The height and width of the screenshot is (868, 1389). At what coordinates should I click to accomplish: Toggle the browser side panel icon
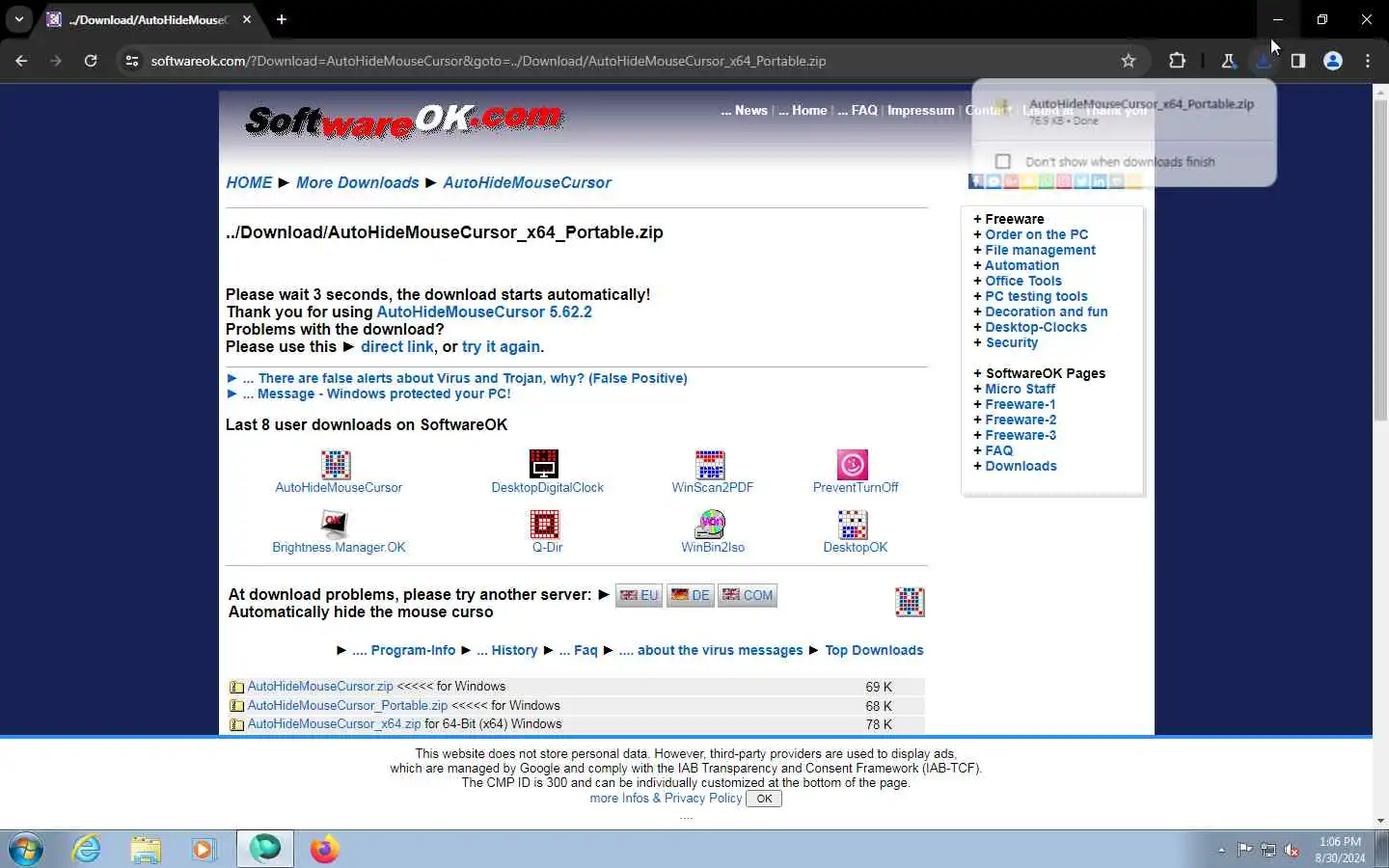(1298, 61)
